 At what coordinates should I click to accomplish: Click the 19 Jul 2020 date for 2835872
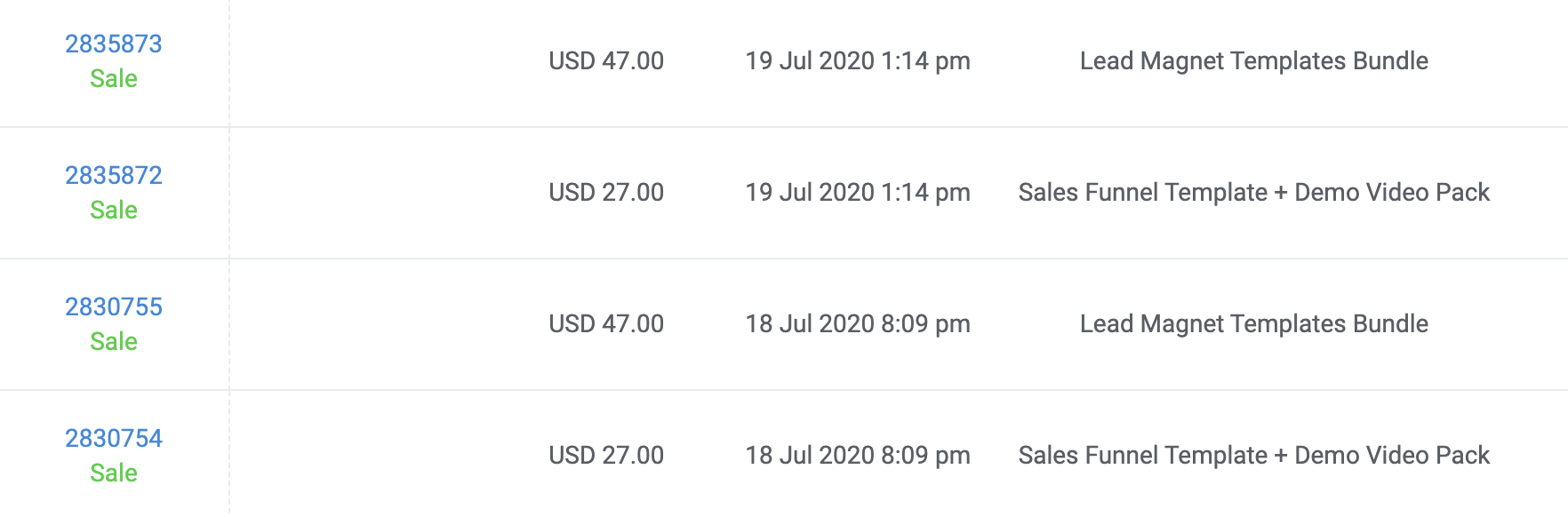pos(858,192)
